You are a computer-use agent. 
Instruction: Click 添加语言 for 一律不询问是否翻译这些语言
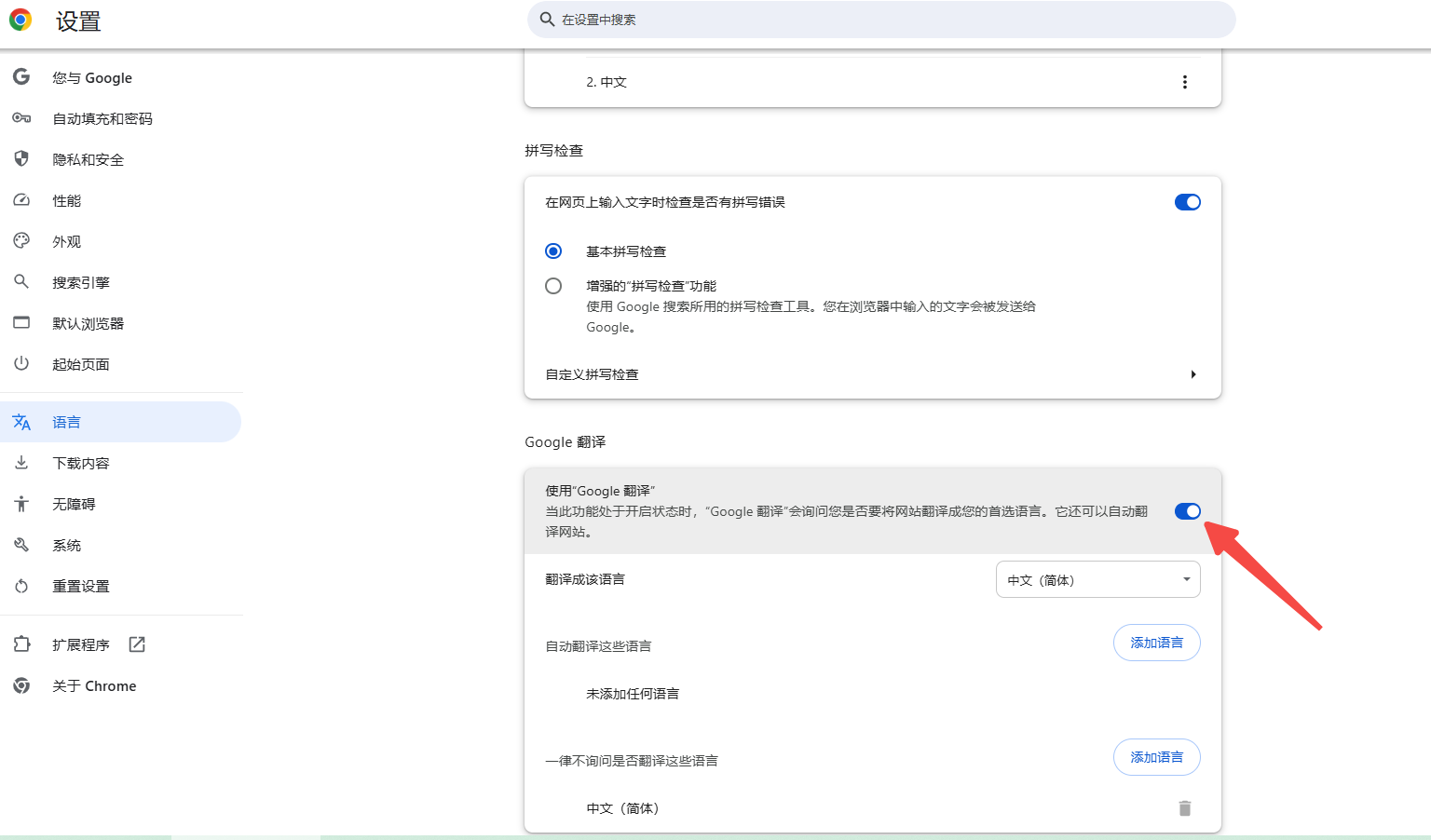[1156, 757]
